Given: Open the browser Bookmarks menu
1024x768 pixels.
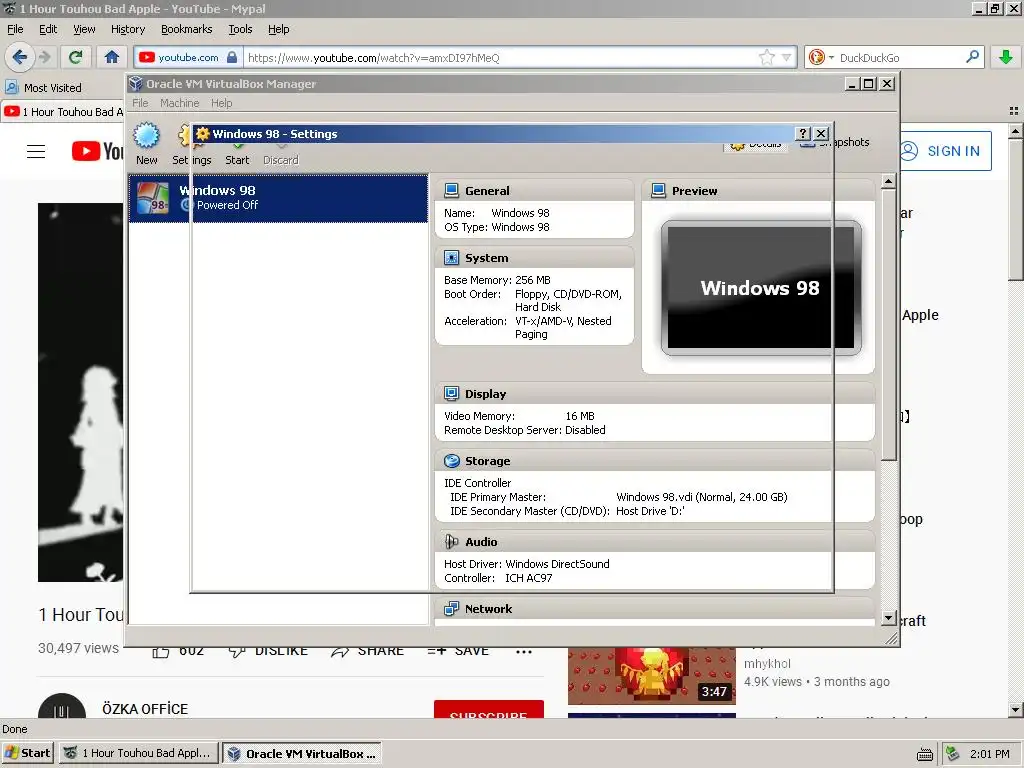Looking at the screenshot, I should 187,29.
